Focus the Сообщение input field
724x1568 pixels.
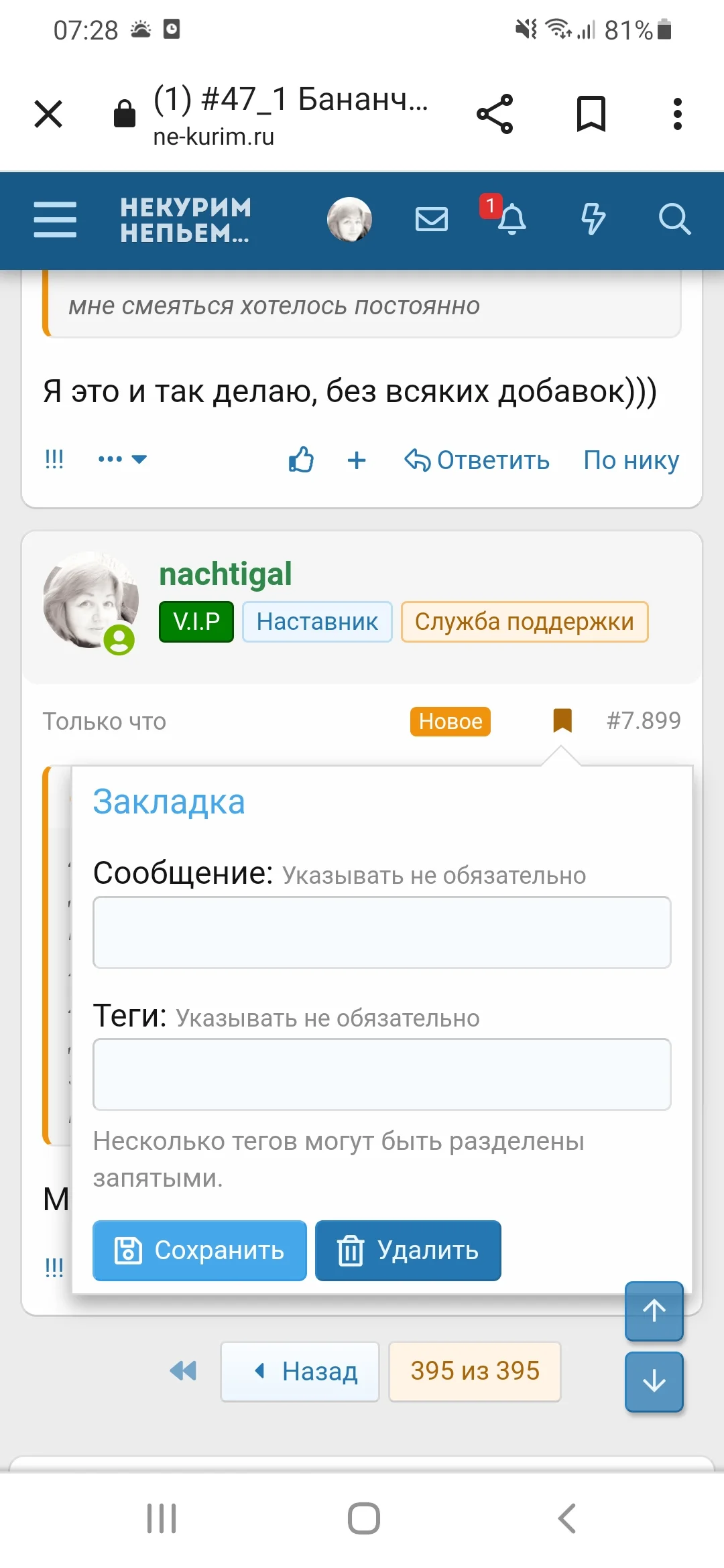coord(382,932)
